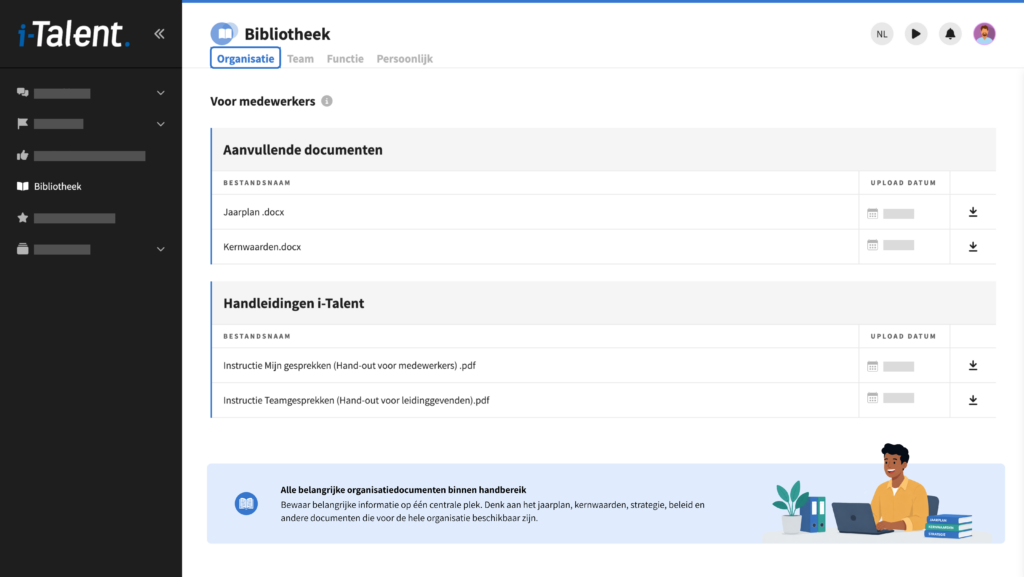This screenshot has width=1024, height=577.
Task: Click calendar icon in Jaarplan row
Action: (872, 213)
